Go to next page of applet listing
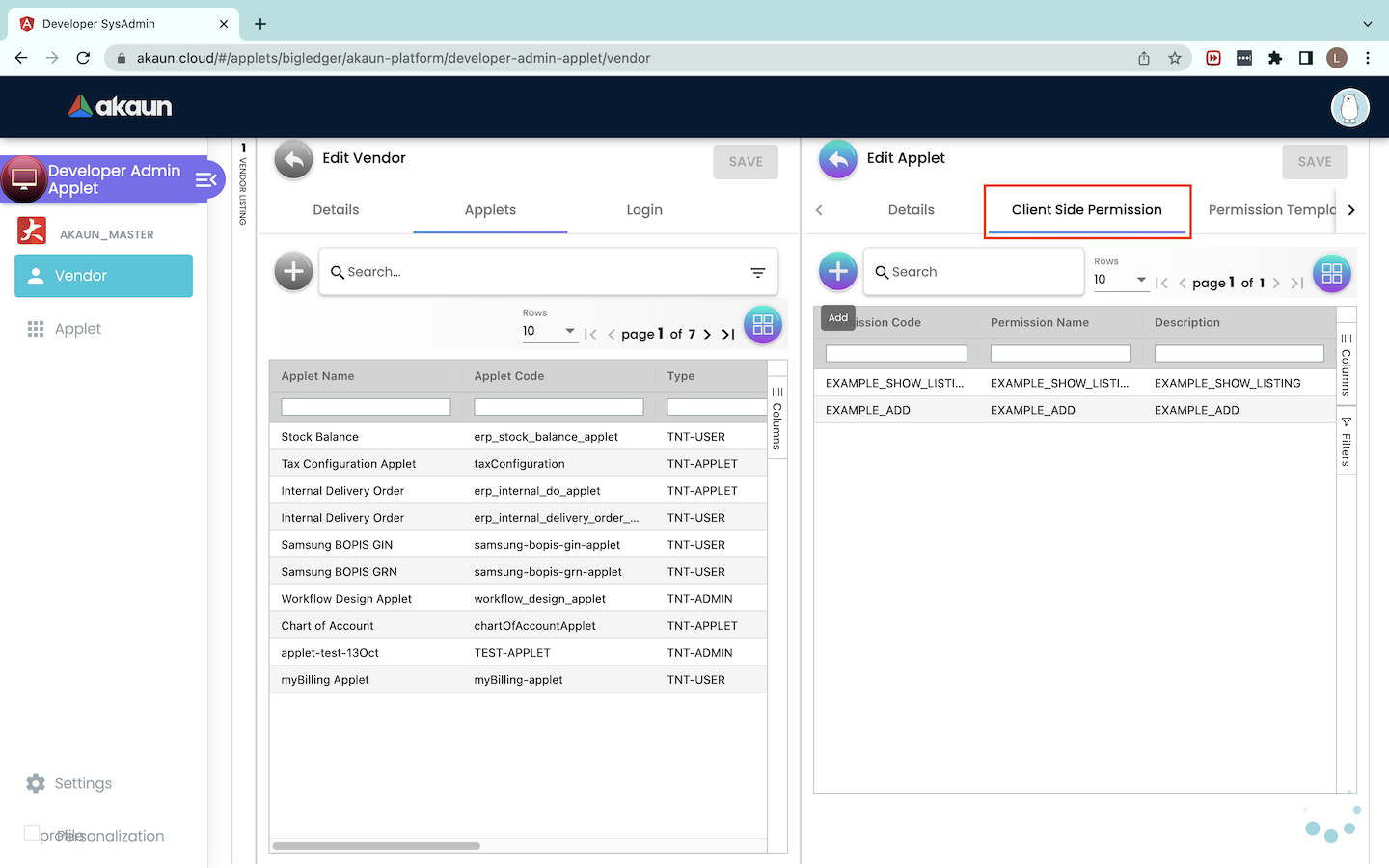Screen dimensions: 1389x868 tap(707, 335)
